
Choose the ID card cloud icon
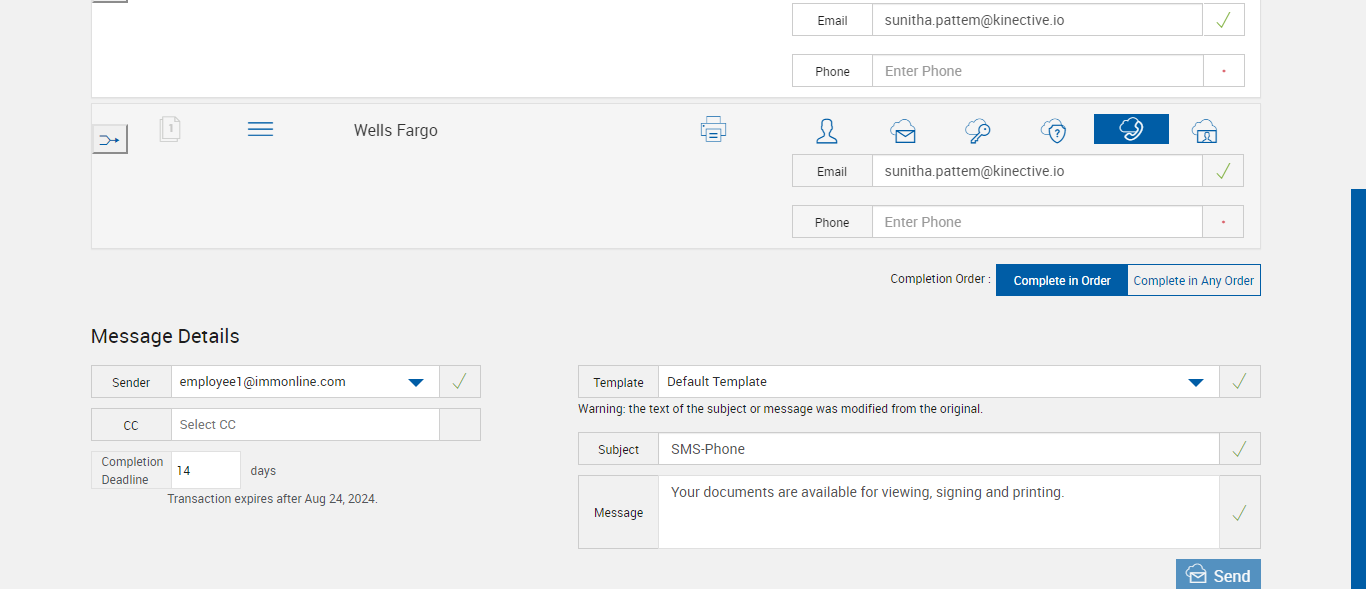point(1205,130)
